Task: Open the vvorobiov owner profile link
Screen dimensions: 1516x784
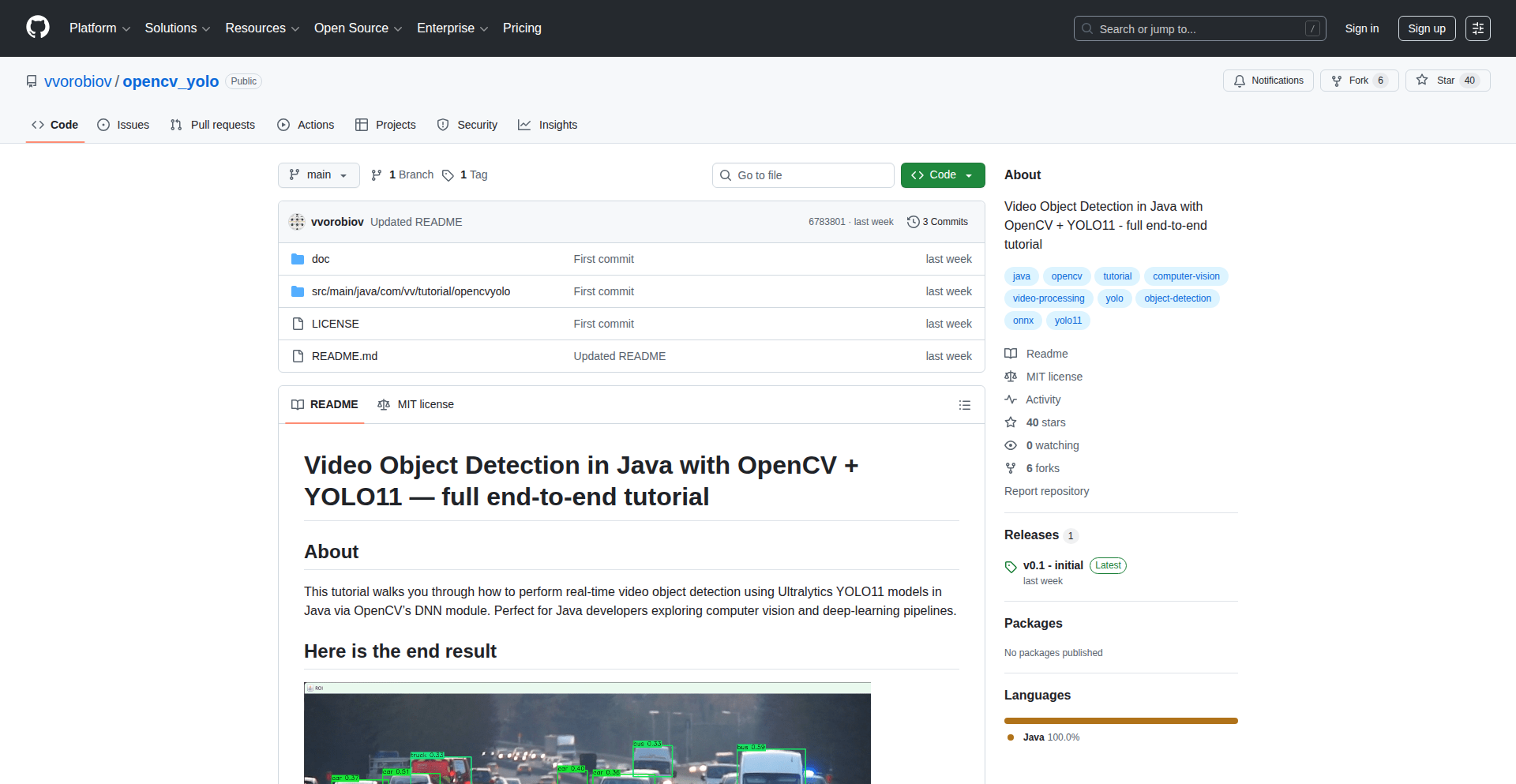Action: tap(78, 81)
